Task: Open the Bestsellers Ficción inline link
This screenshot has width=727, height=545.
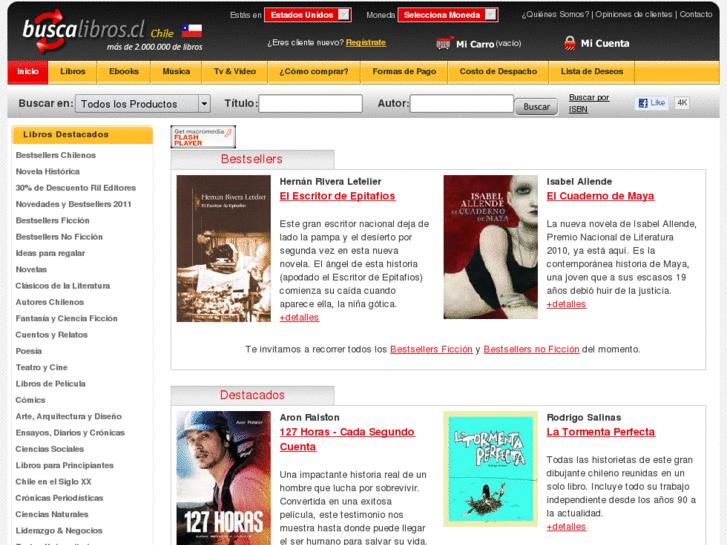Action: 431,349
